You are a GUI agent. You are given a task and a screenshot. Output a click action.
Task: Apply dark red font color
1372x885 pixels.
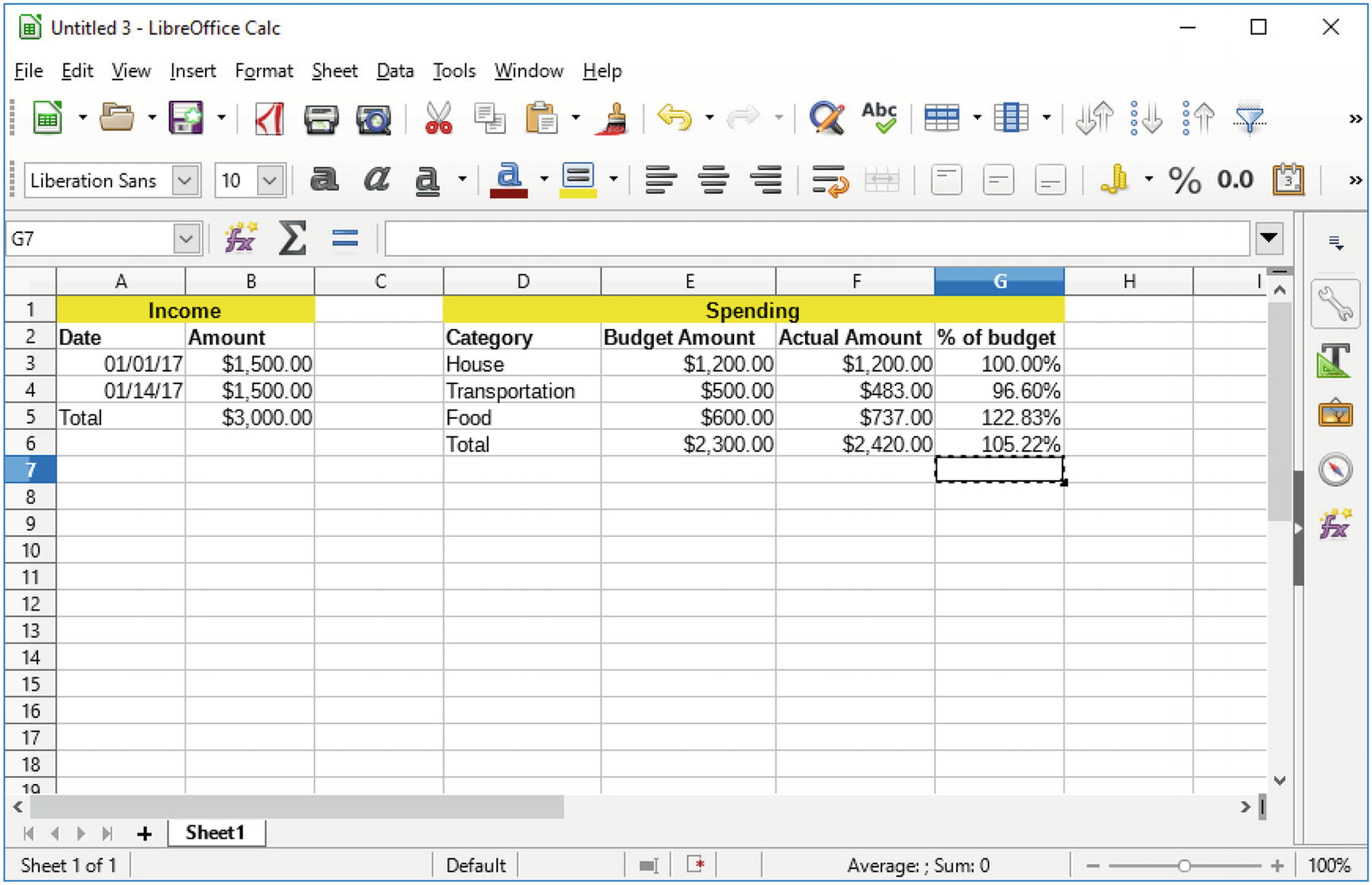tap(509, 180)
